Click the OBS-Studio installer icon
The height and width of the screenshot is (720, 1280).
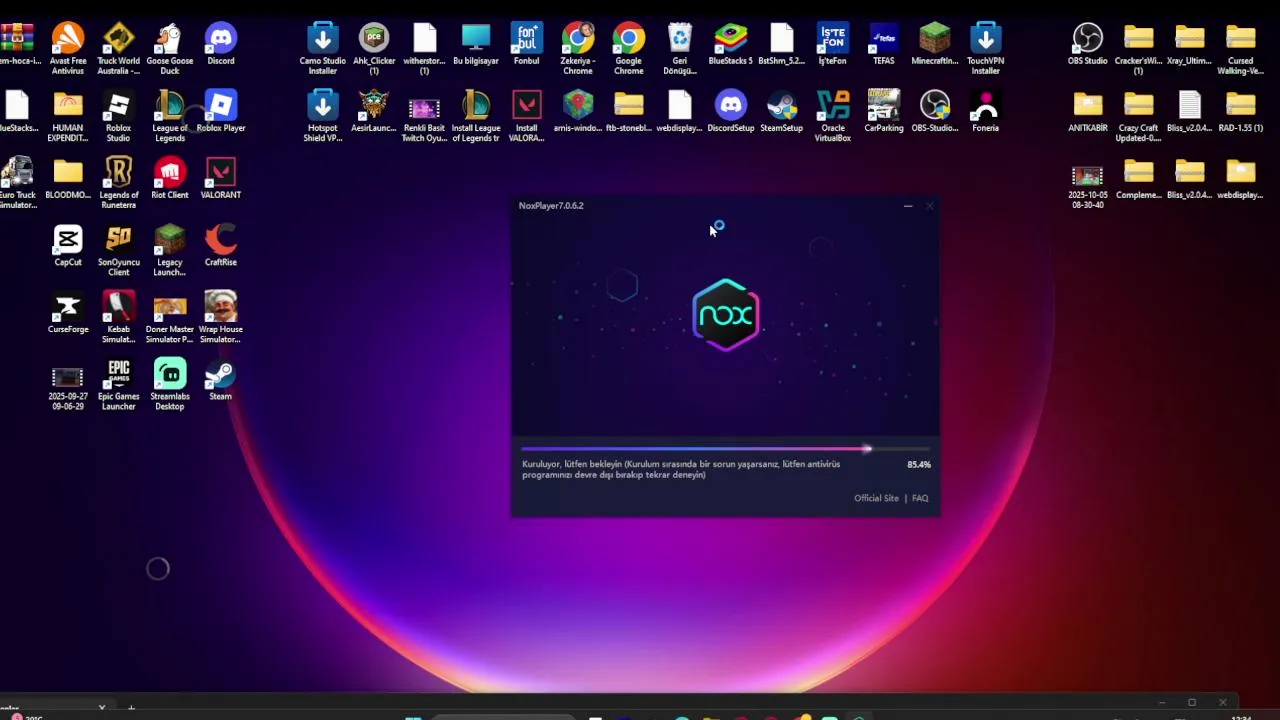(x=934, y=112)
